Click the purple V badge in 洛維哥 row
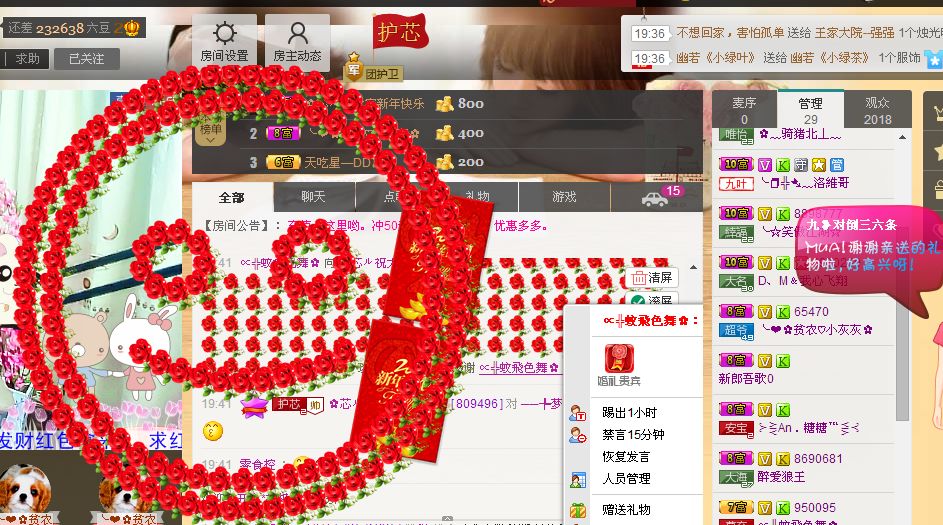Screen dimensions: 943x525 click(764, 164)
